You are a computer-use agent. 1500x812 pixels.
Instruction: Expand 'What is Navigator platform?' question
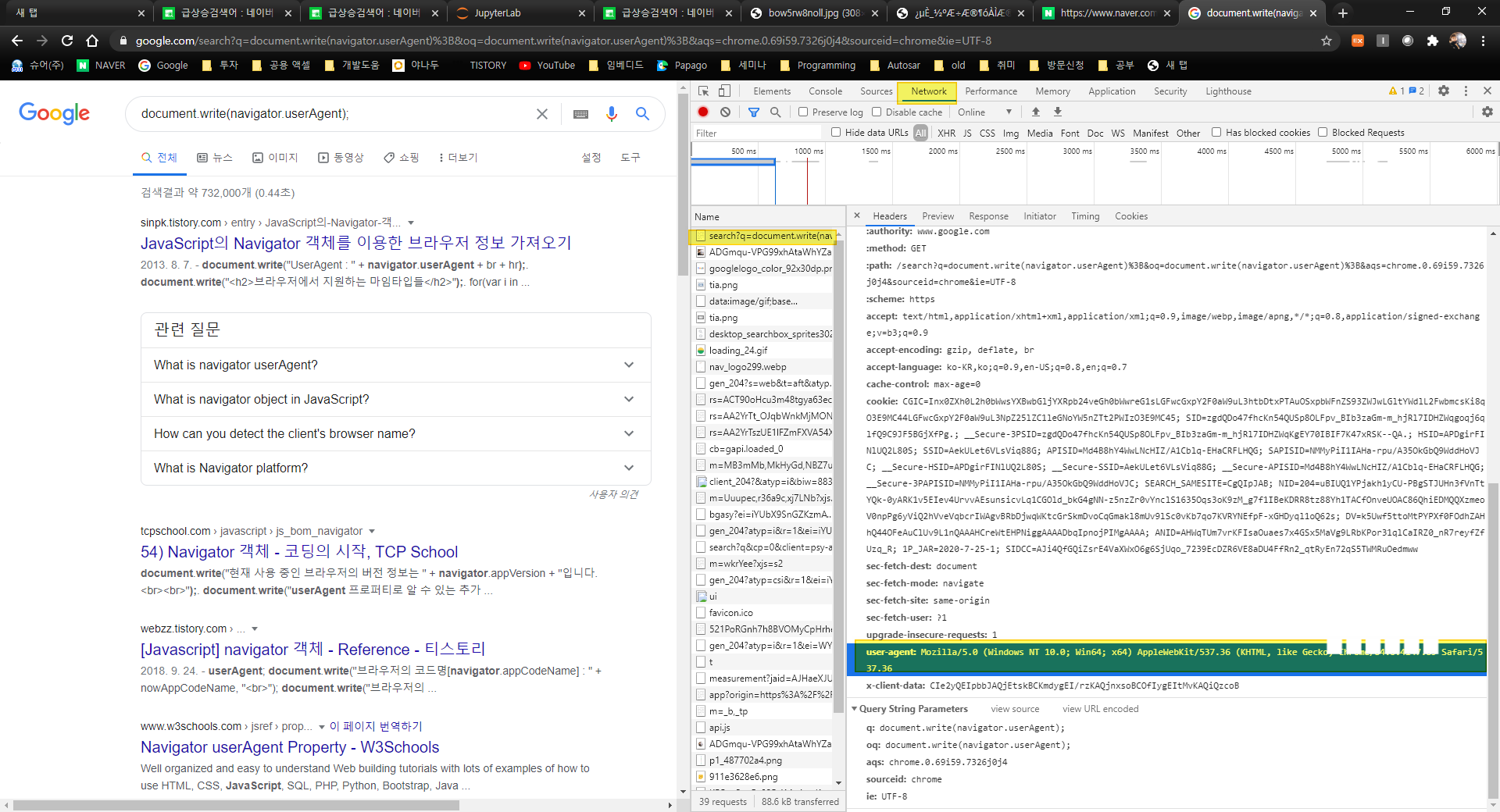[396, 468]
